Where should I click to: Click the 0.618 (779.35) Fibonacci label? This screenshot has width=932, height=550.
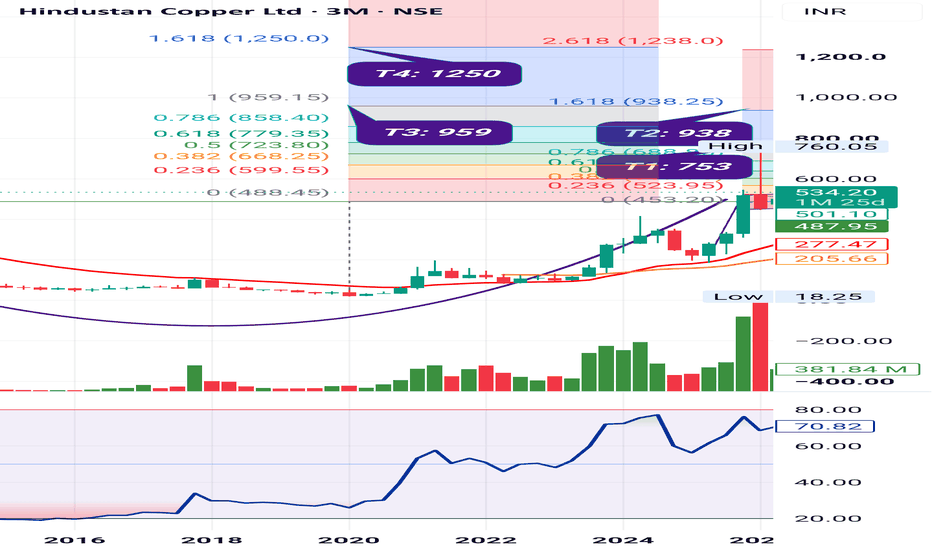[241, 133]
